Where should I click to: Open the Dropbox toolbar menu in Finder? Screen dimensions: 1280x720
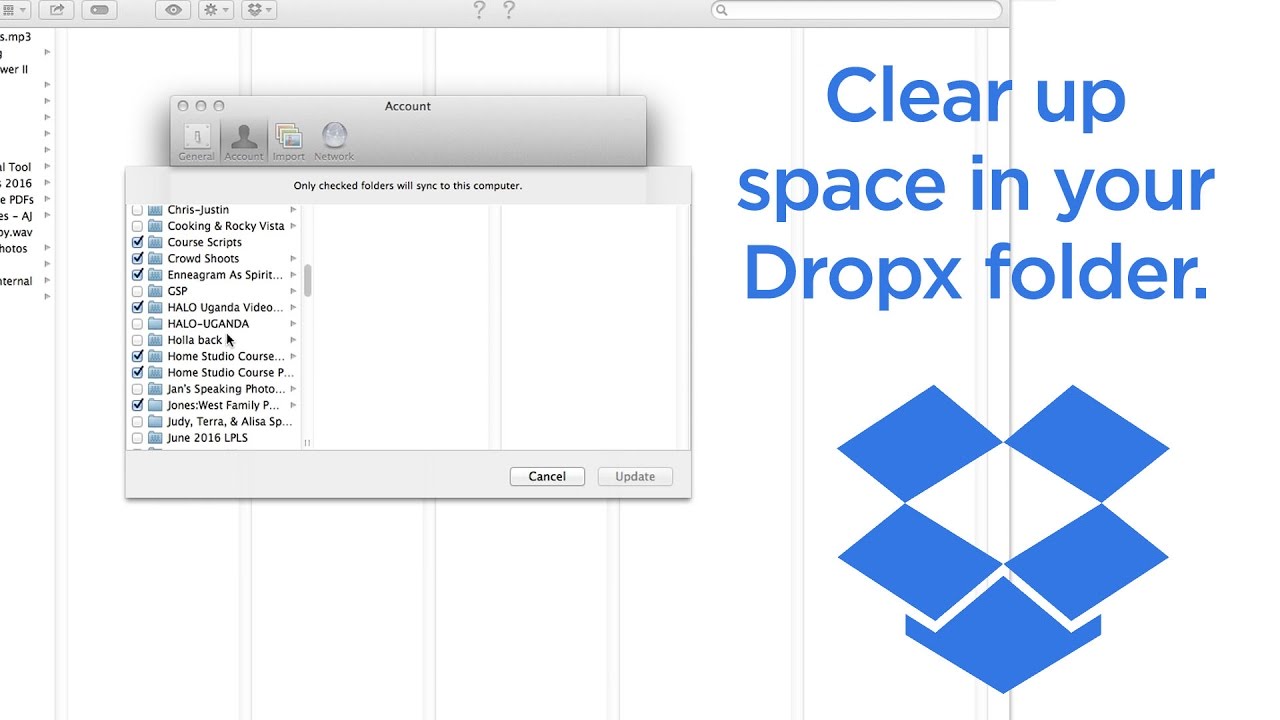click(x=258, y=10)
